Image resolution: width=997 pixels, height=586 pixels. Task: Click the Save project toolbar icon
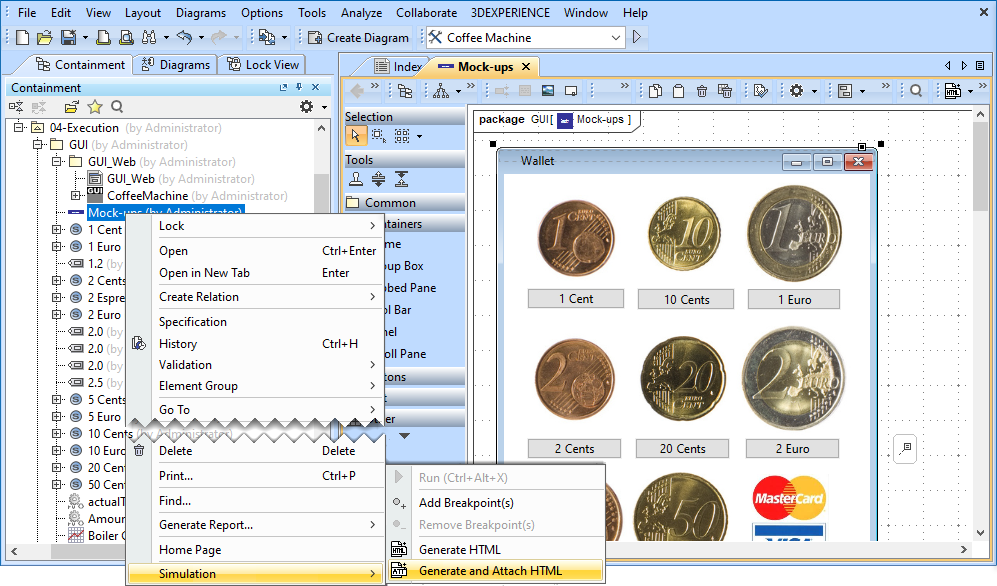[68, 37]
